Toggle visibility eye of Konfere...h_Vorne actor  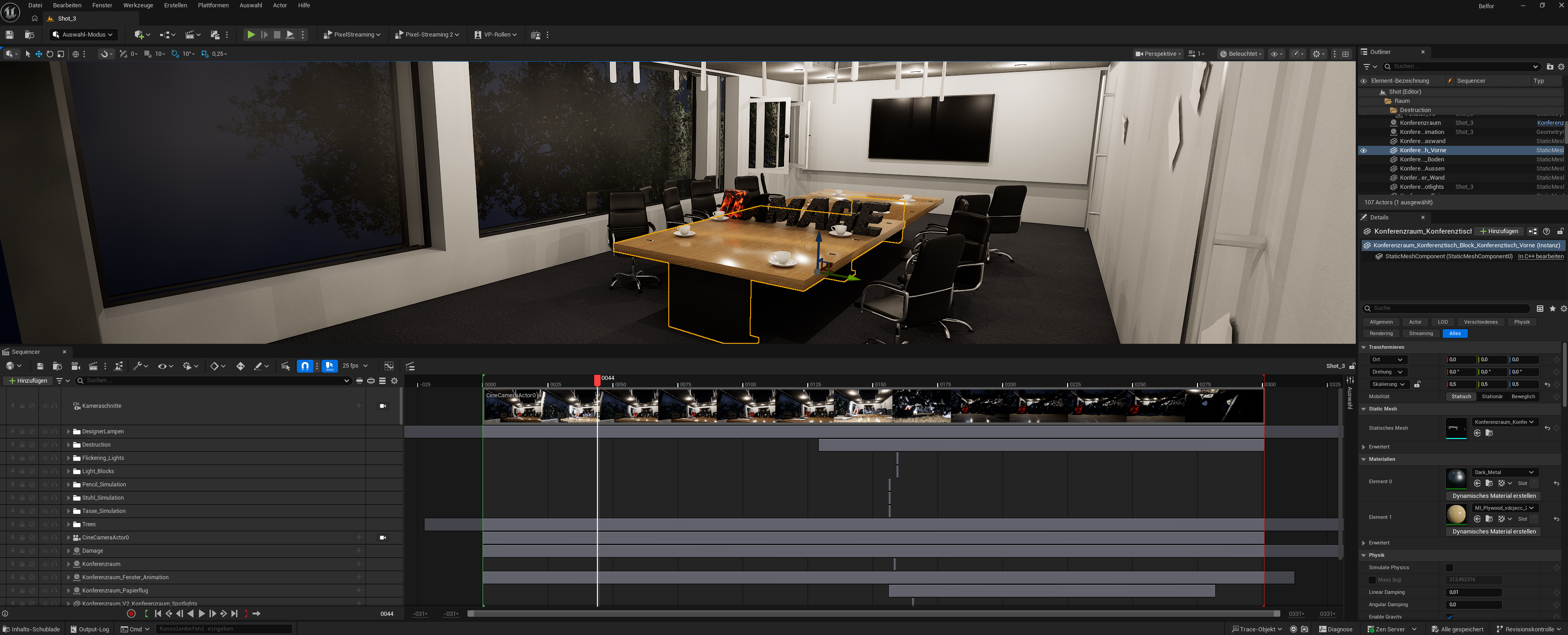tap(1364, 150)
